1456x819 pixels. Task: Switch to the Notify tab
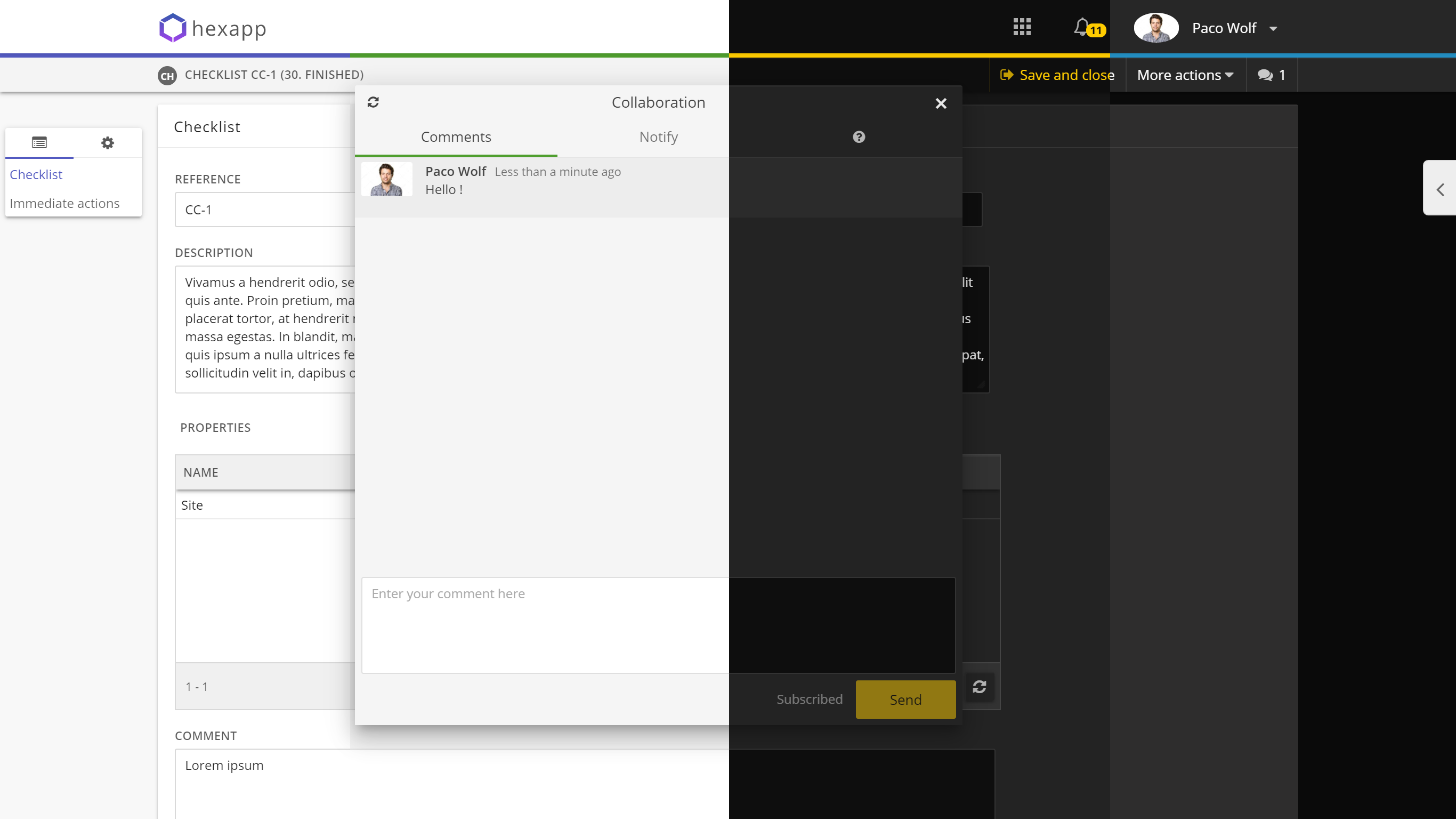(x=659, y=137)
